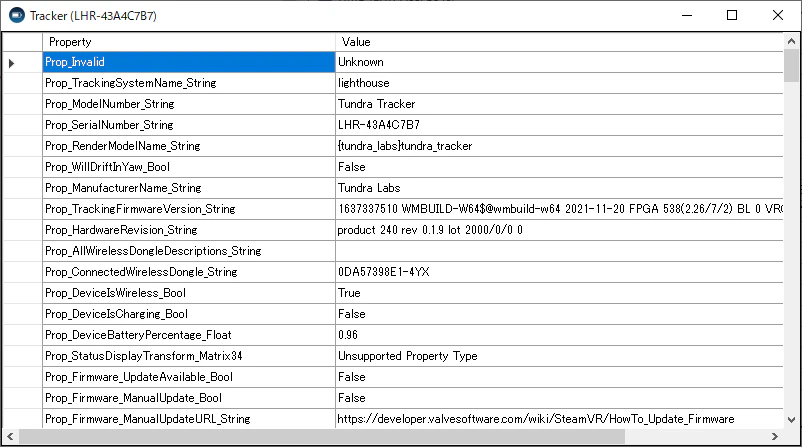Click the vertical scrollbar up arrow
The image size is (802, 447).
[x=791, y=41]
